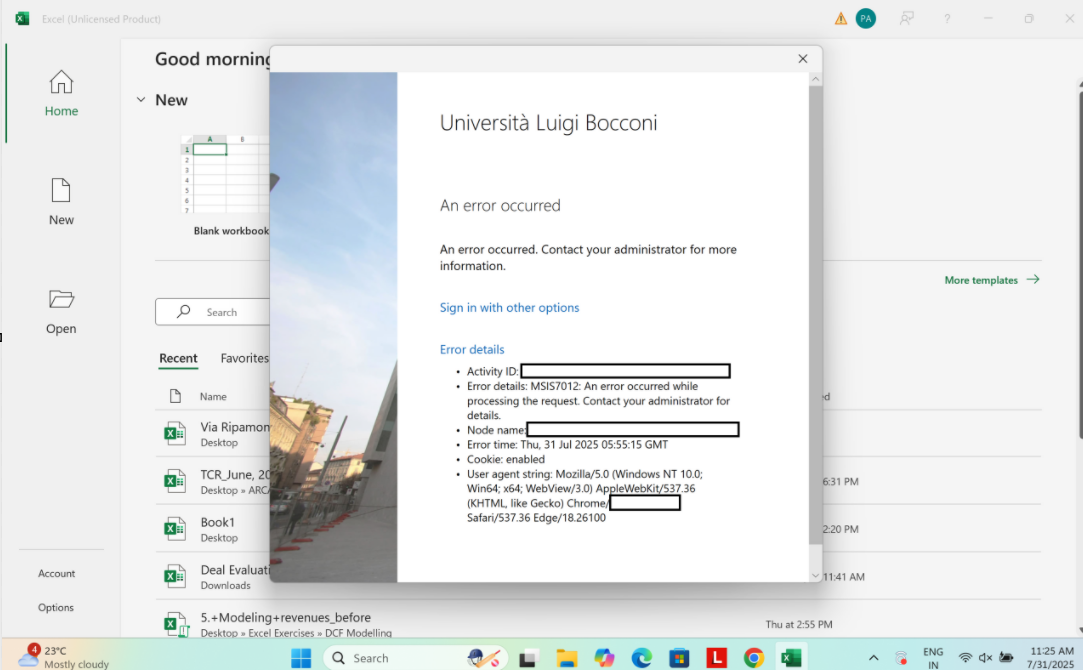
Task: Open the TCR_June recent file
Action: coord(235,481)
